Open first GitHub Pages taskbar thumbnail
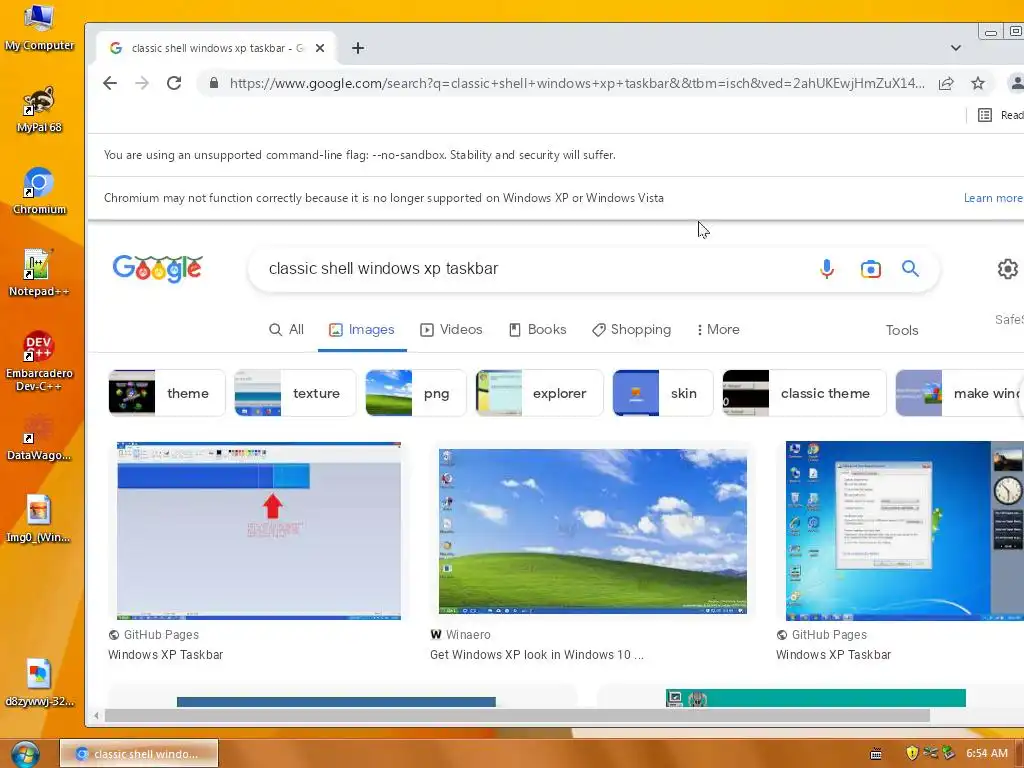 click(259, 531)
